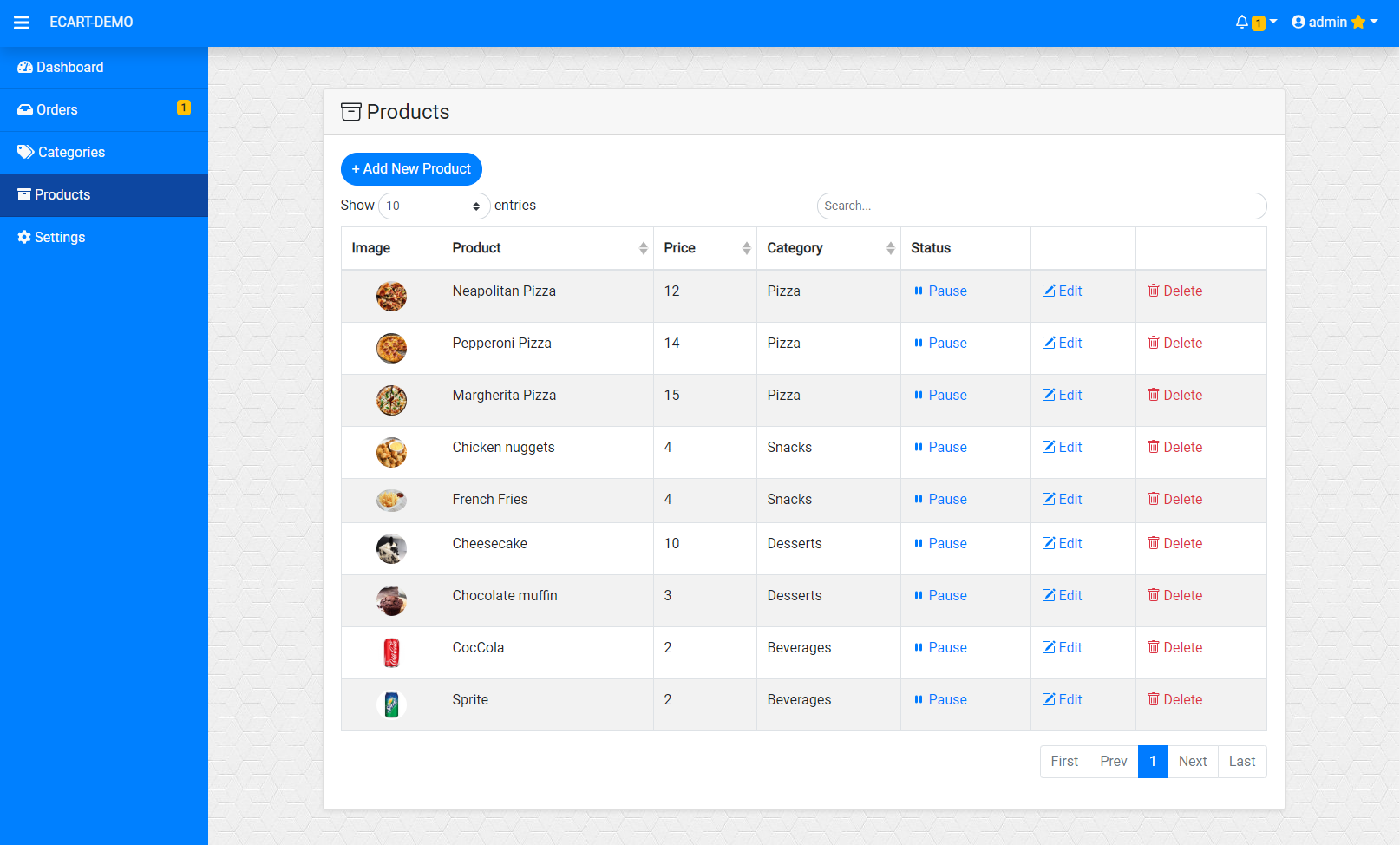Image resolution: width=1400 pixels, height=845 pixels.
Task: Edit the Neapolitan Pizza row
Action: pos(1062,291)
